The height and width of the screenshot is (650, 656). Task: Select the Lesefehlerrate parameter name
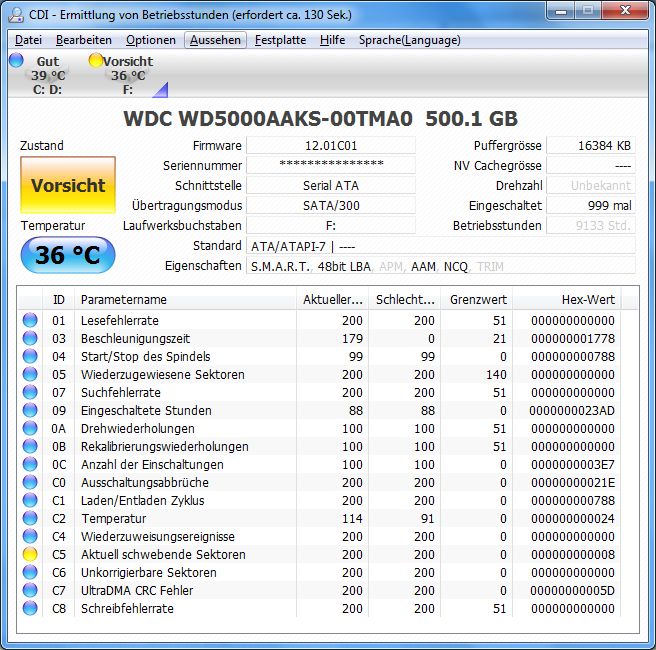[x=120, y=320]
